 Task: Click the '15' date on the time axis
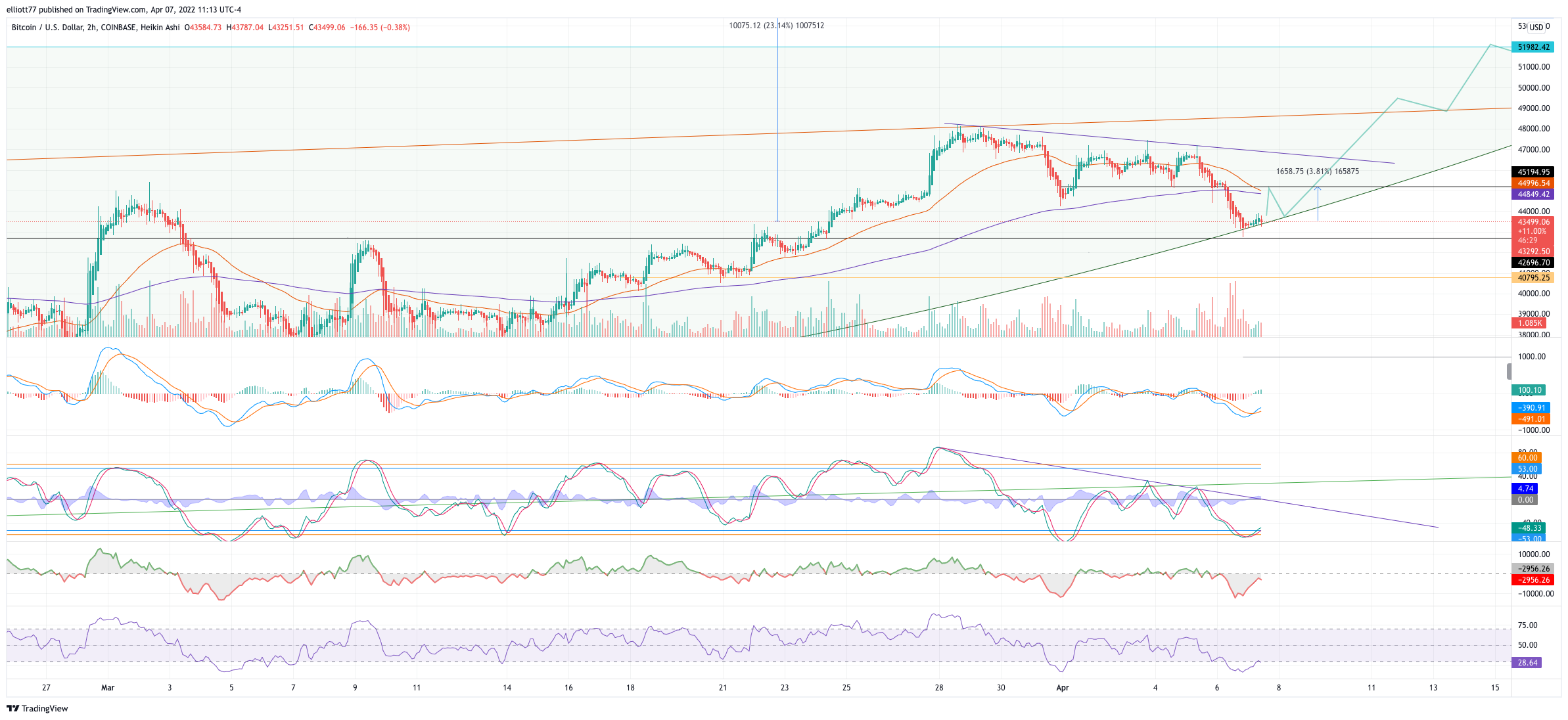(1495, 688)
